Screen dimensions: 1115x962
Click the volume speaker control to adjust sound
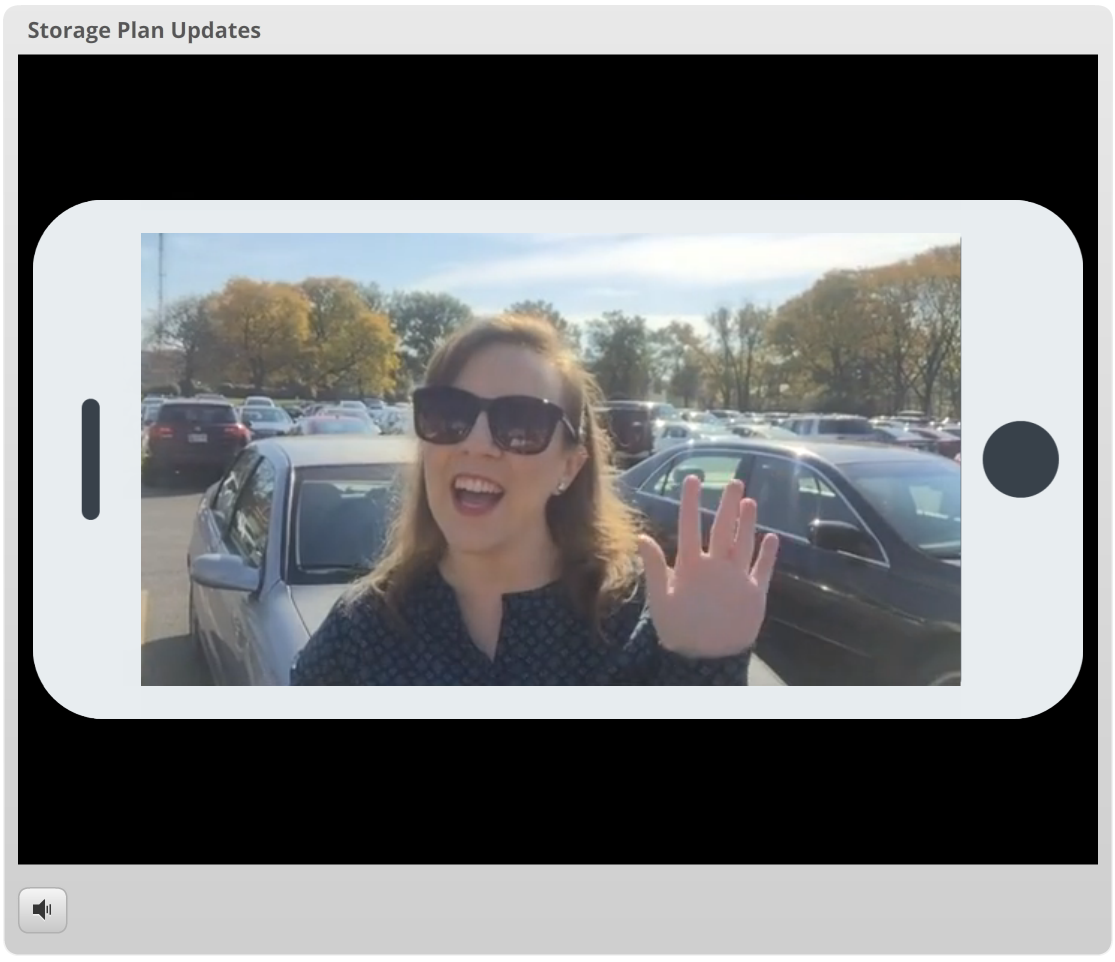[x=43, y=909]
